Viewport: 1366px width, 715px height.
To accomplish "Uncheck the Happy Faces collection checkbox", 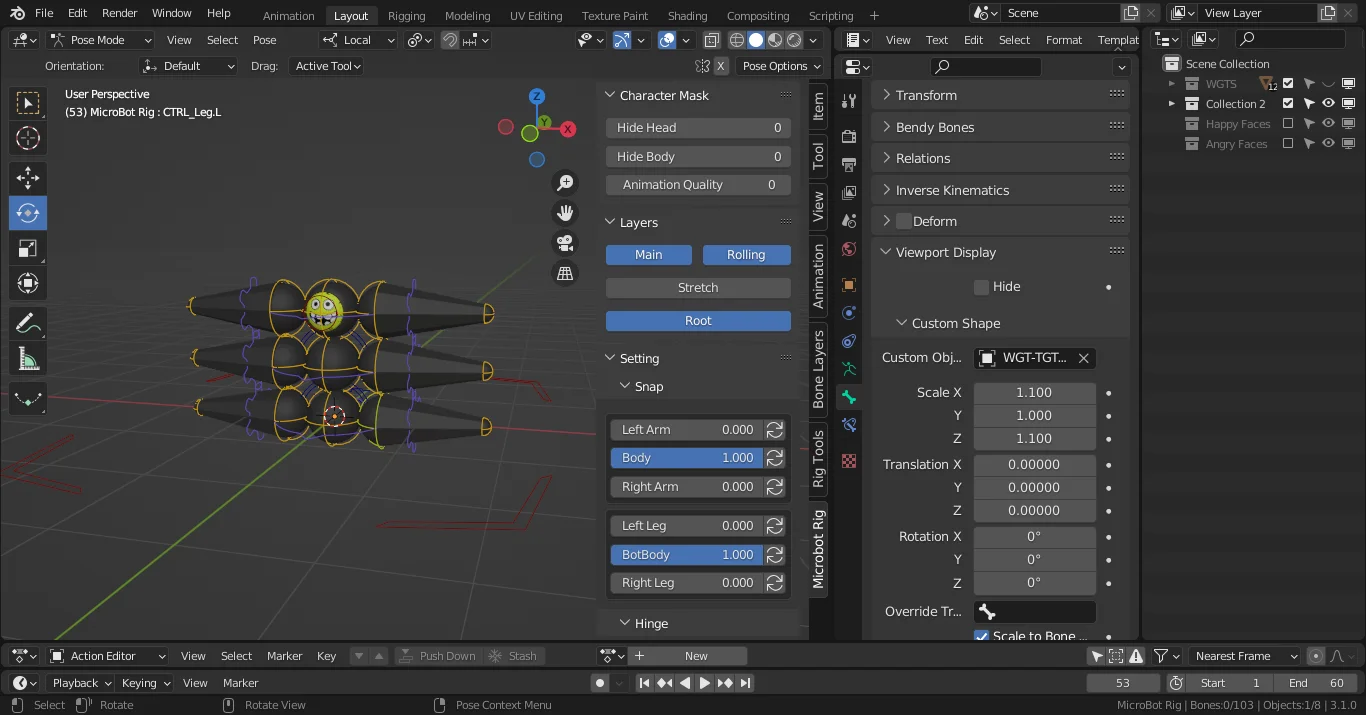I will 1288,123.
